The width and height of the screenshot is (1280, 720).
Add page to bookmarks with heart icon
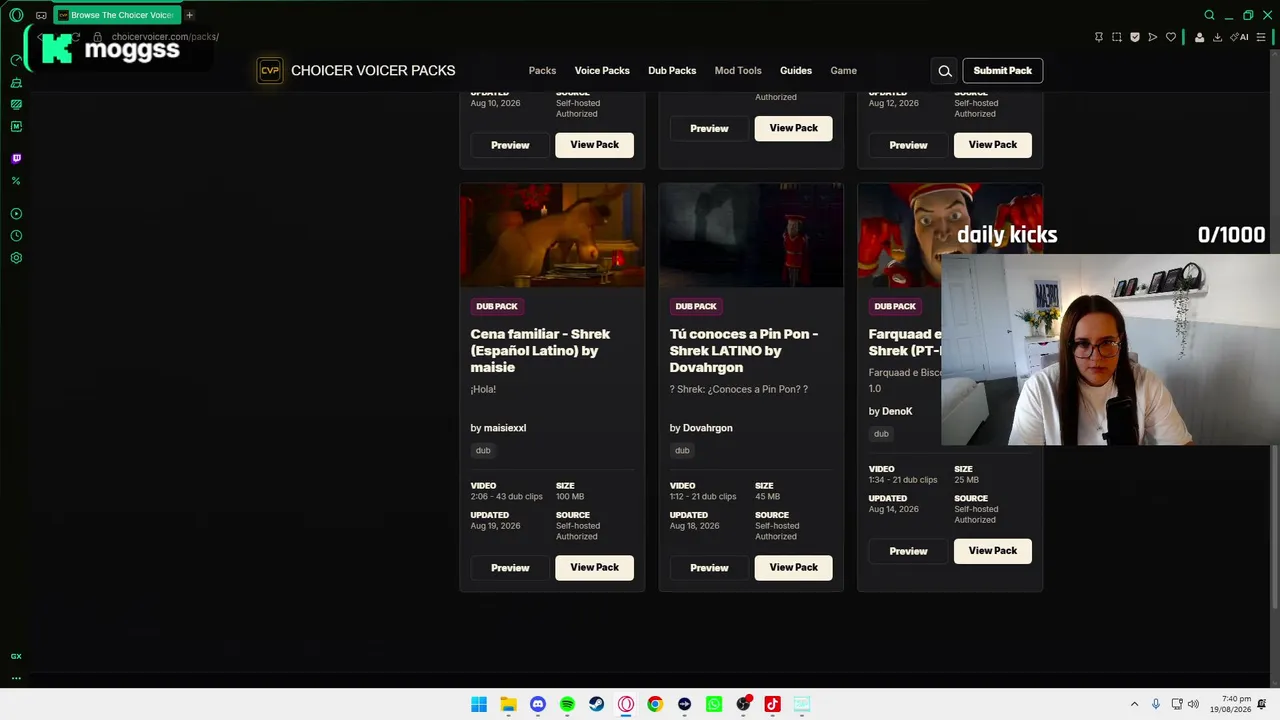pos(1171,37)
